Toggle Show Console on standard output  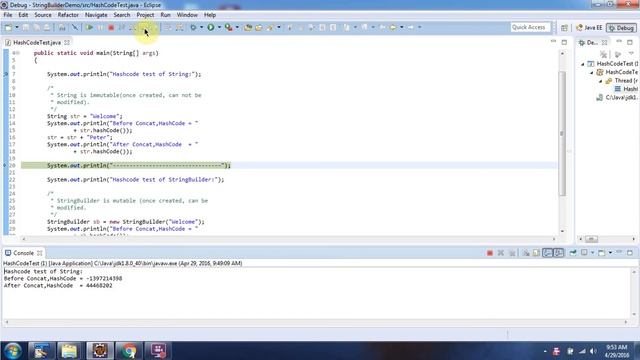coord(547,253)
